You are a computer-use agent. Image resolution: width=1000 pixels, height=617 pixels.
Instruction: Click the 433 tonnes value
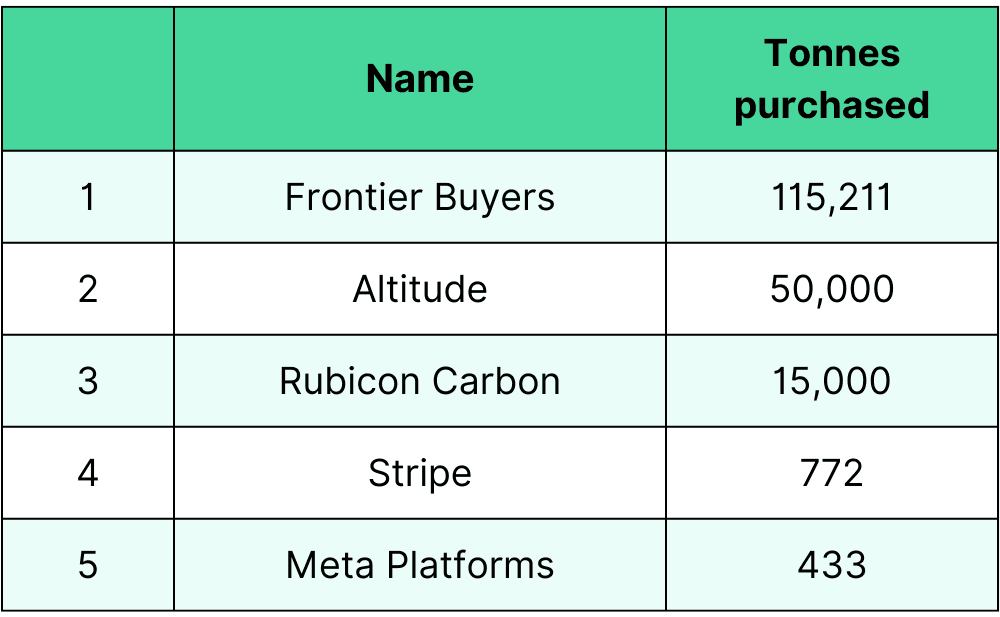click(832, 565)
